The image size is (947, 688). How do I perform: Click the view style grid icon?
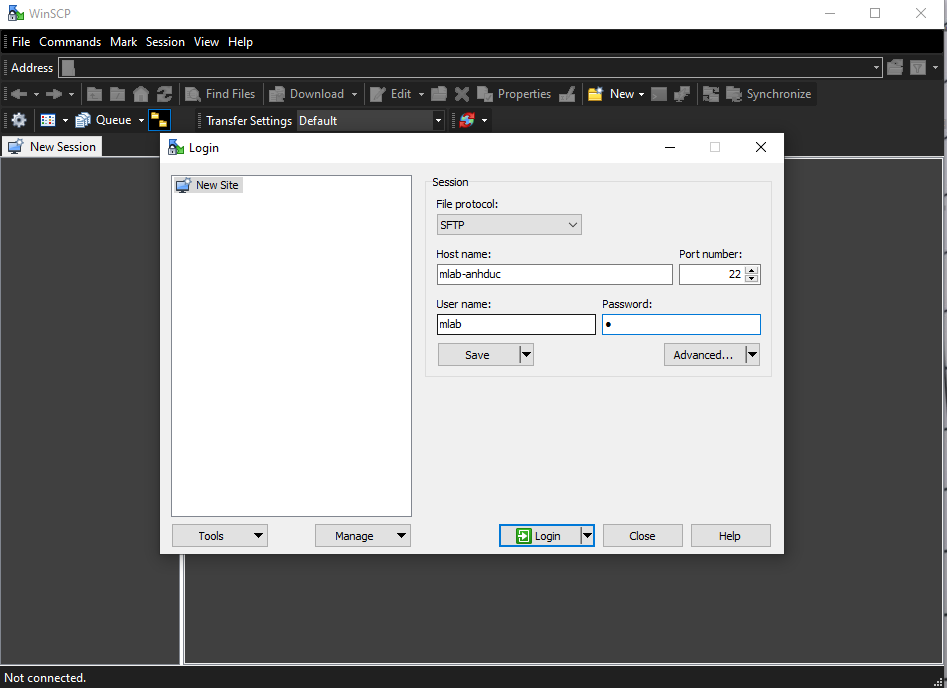48,120
